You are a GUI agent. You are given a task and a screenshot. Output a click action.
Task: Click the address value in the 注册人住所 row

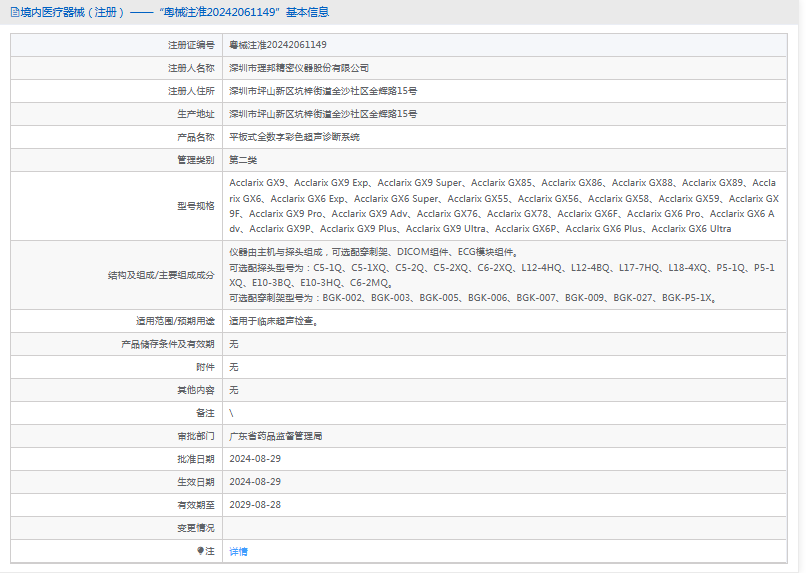point(323,91)
